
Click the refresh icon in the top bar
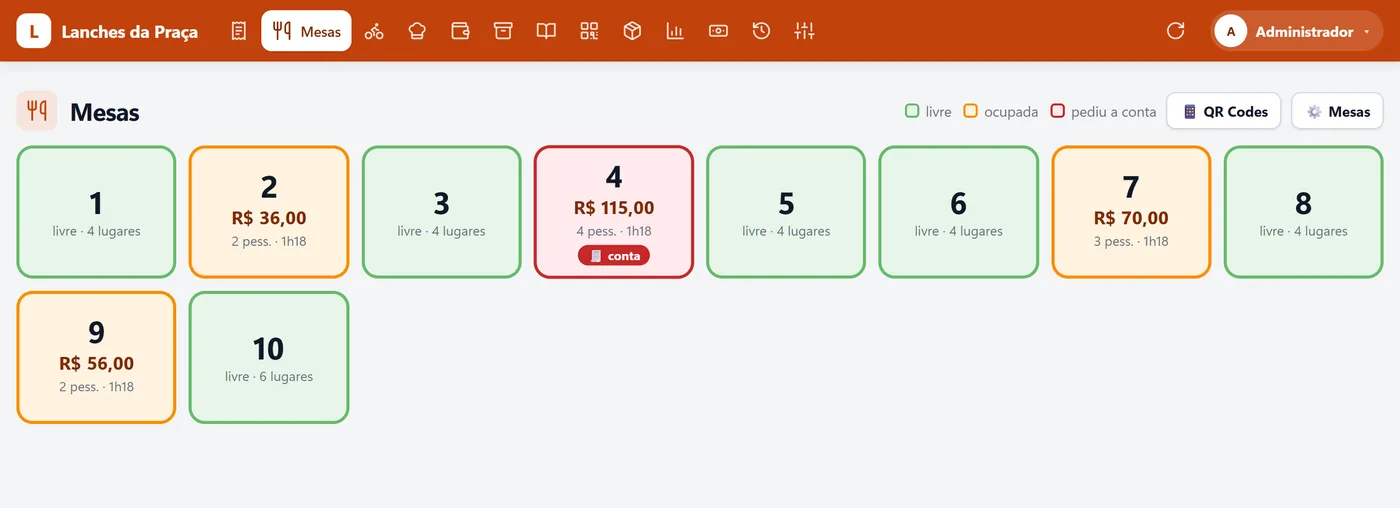pos(1176,31)
